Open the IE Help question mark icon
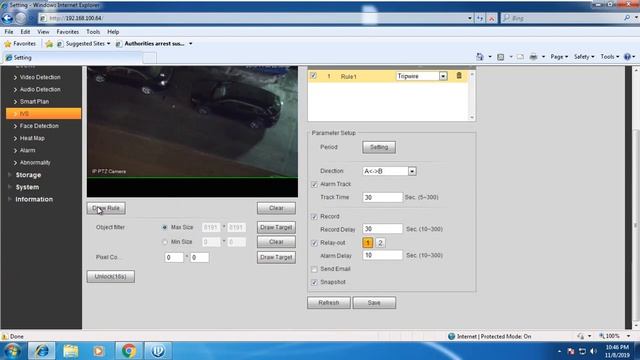Image resolution: width=640 pixels, height=360 pixels. pyautogui.click(x=627, y=57)
